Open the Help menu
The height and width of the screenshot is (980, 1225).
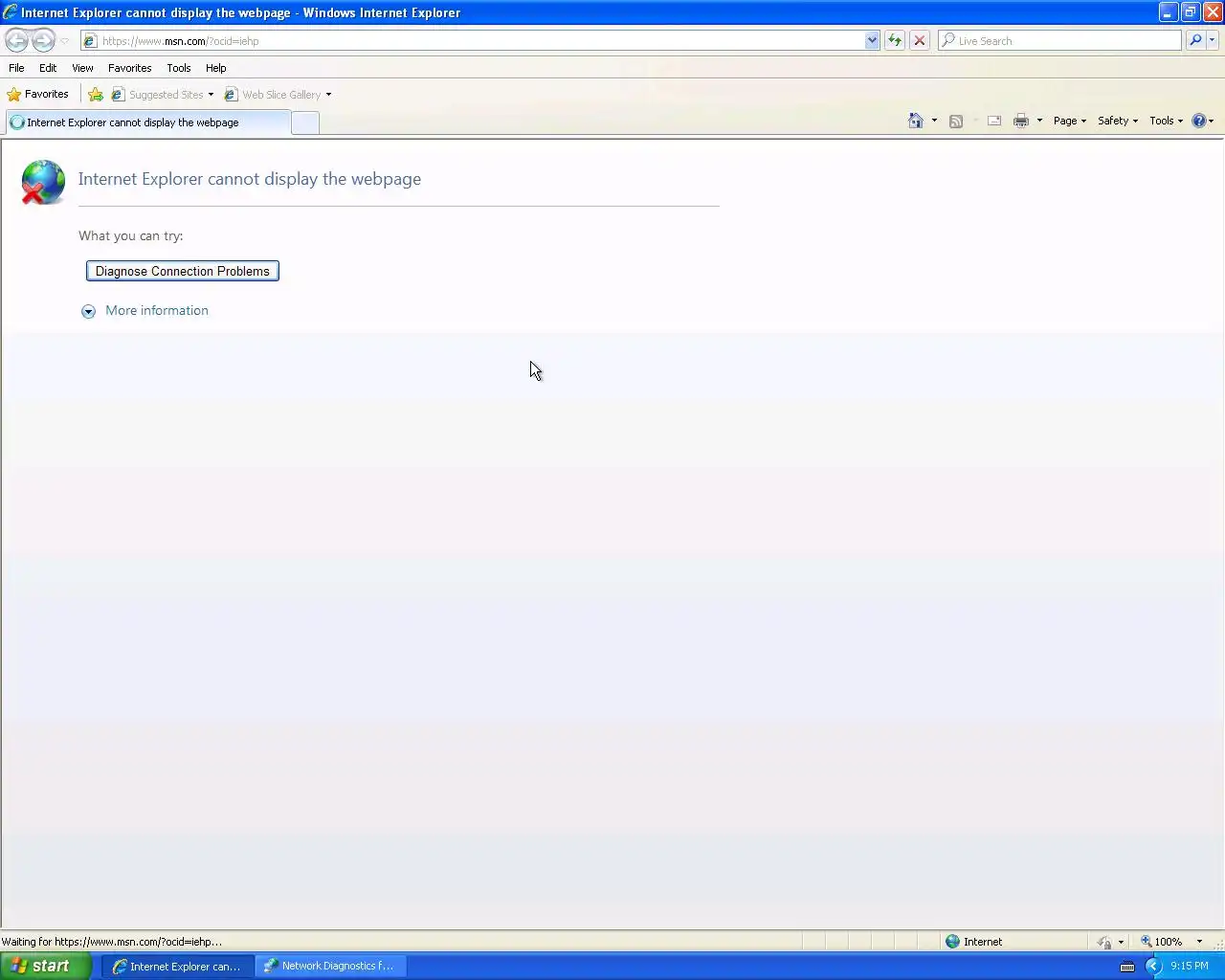pos(216,68)
